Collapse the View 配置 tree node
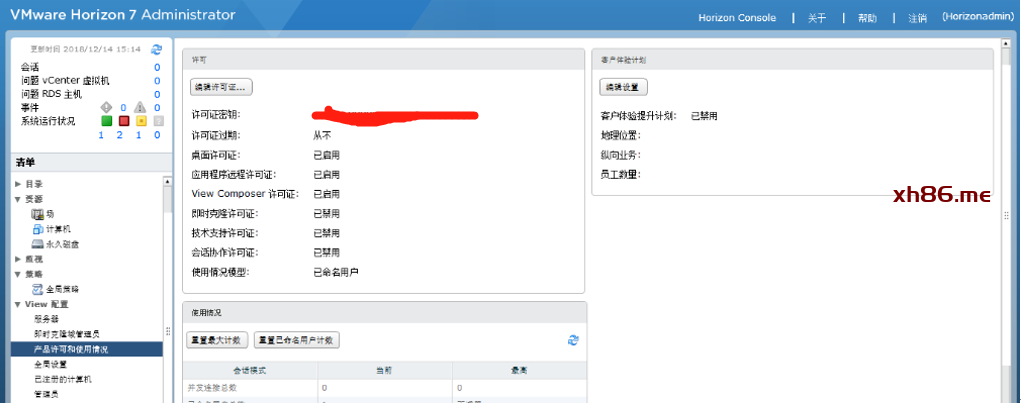 [x=17, y=304]
